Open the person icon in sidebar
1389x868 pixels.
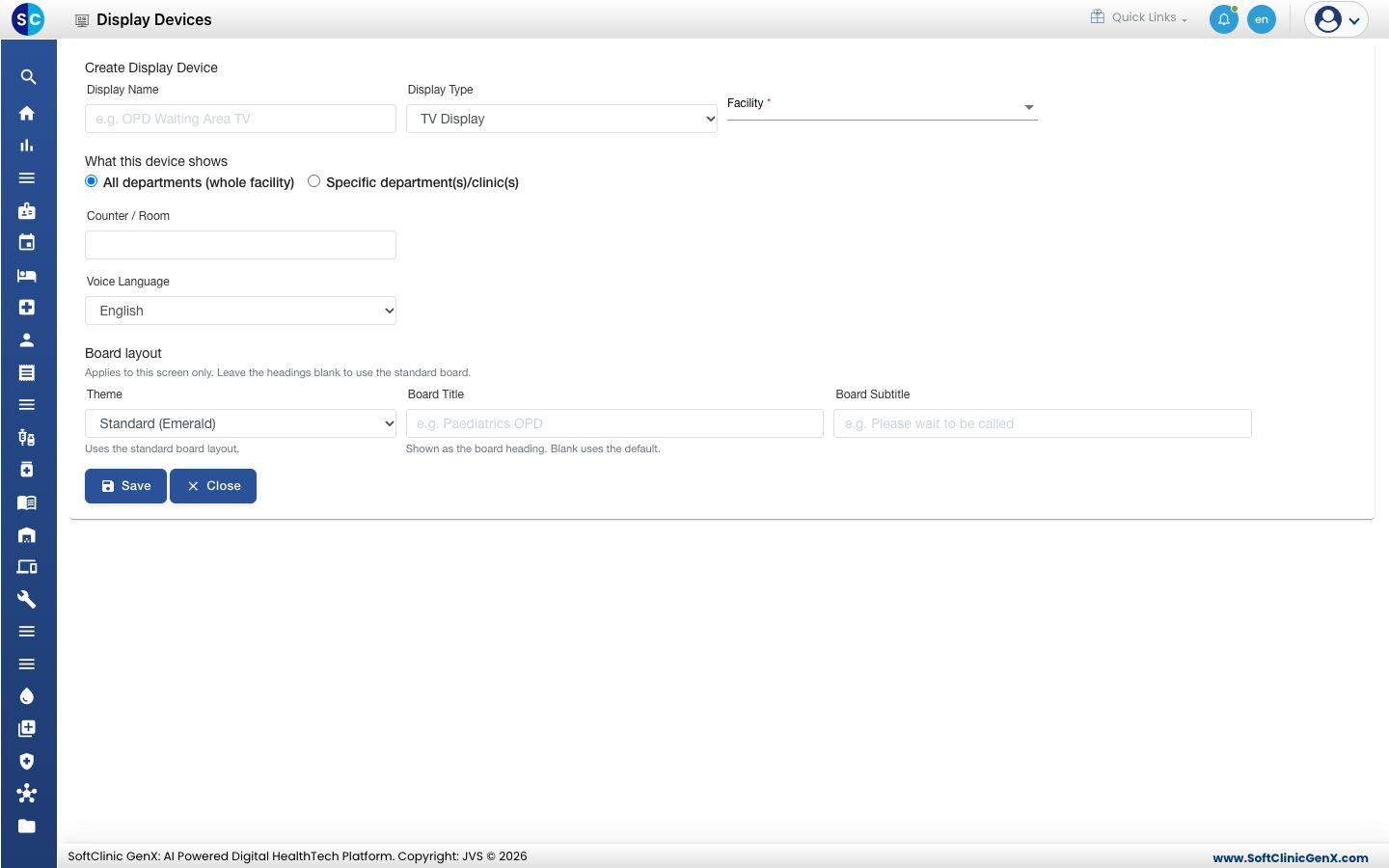pyautogui.click(x=27, y=339)
